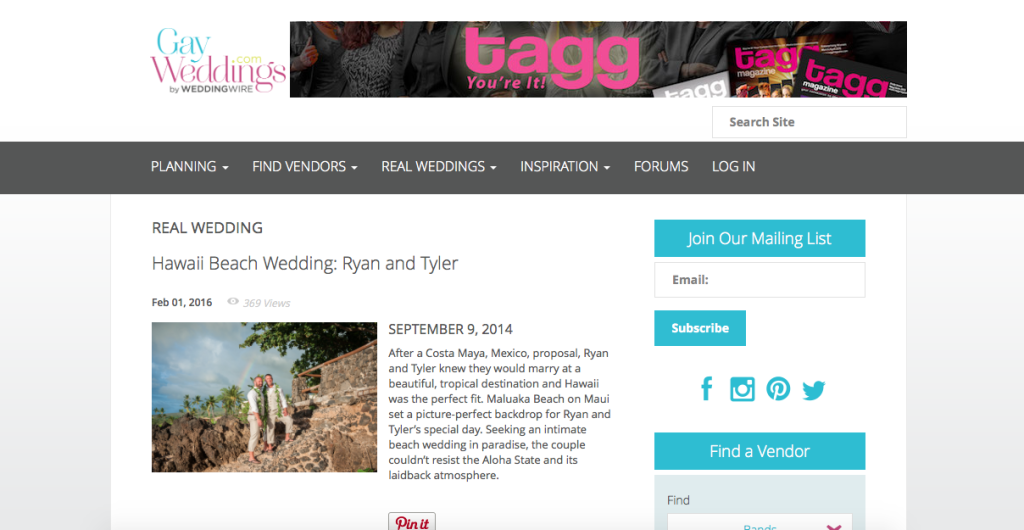Open the Ryan and Tyler wedding photo
This screenshot has height=530, width=1024.
click(x=264, y=397)
